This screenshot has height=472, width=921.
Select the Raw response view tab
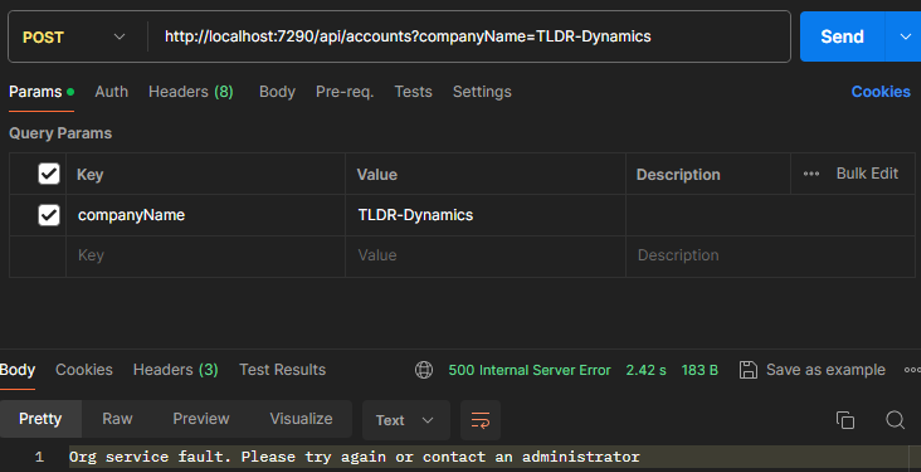coord(117,419)
